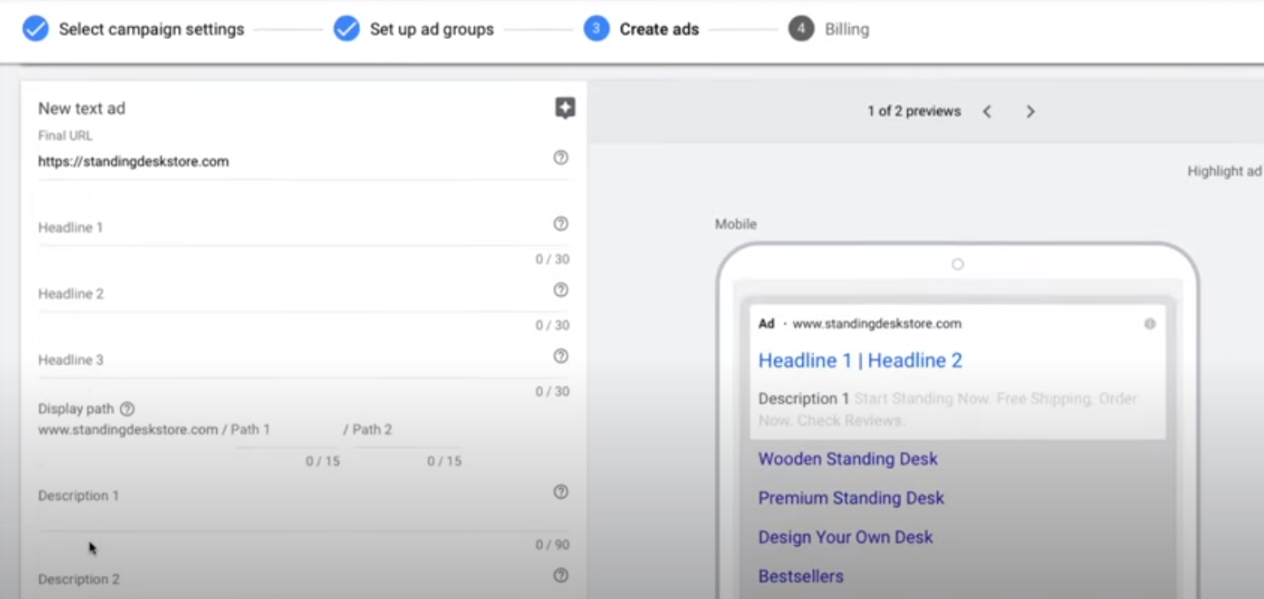
Task: Open the Premium Standing Desk sitelink
Action: coord(851,498)
